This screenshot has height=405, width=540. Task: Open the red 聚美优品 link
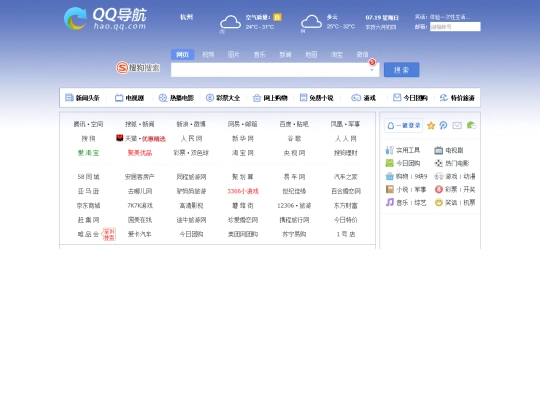pos(139,153)
